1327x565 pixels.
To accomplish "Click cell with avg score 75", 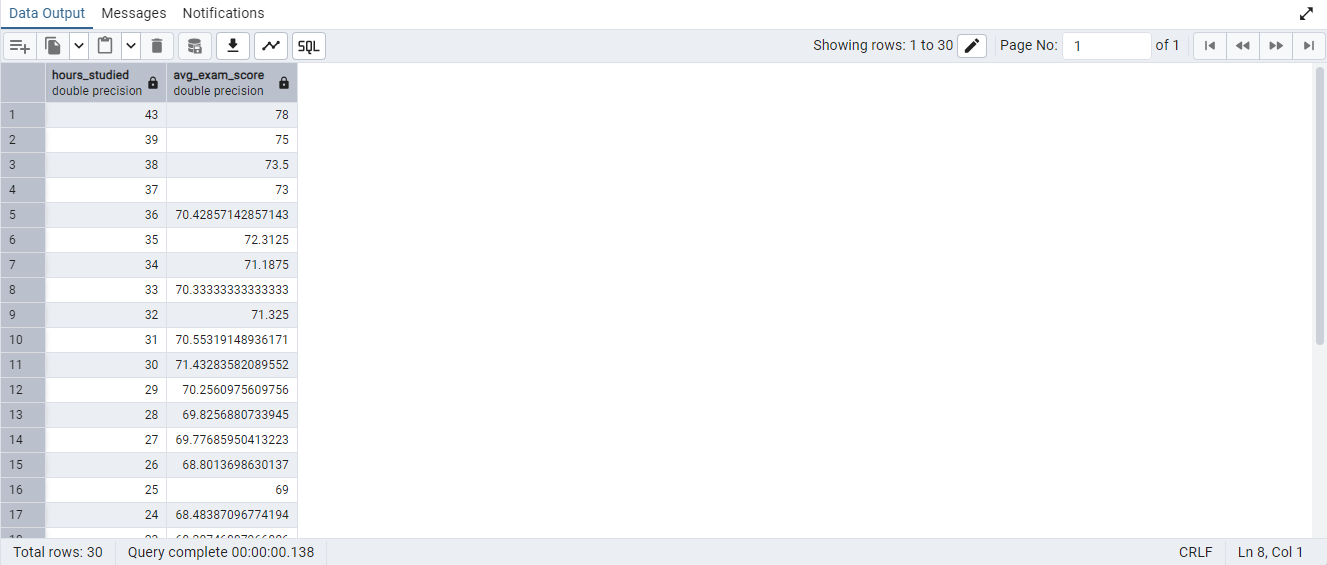I will pos(232,140).
